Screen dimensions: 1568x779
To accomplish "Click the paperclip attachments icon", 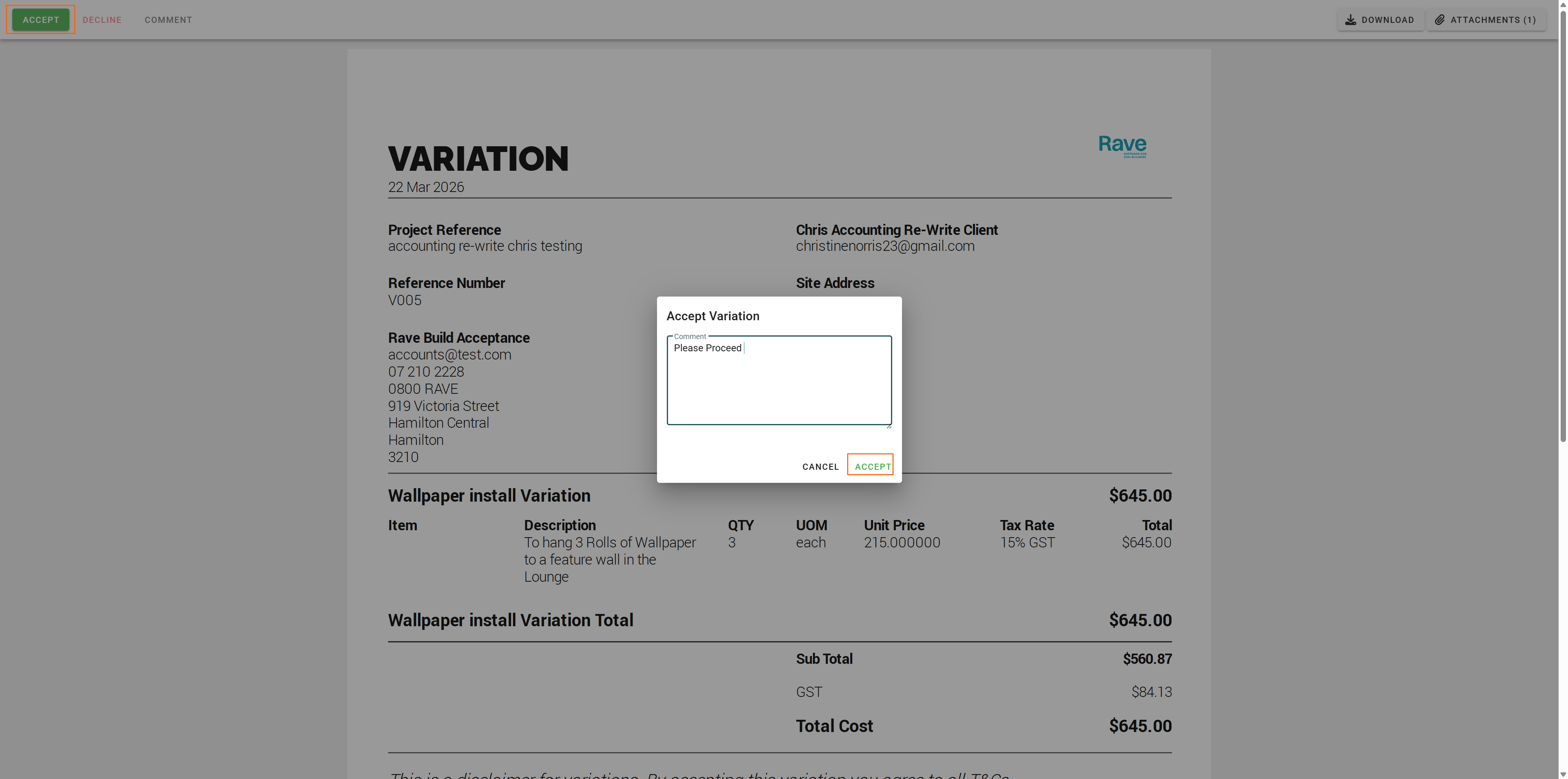I will 1439,20.
